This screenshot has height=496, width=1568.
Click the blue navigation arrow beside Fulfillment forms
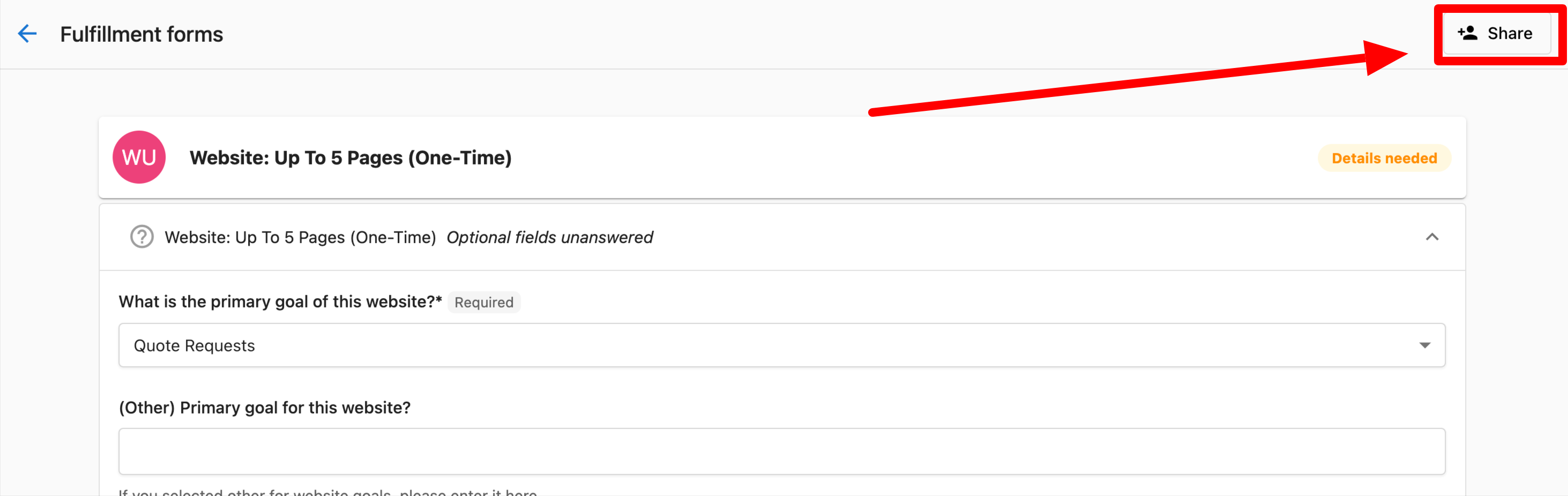[27, 34]
